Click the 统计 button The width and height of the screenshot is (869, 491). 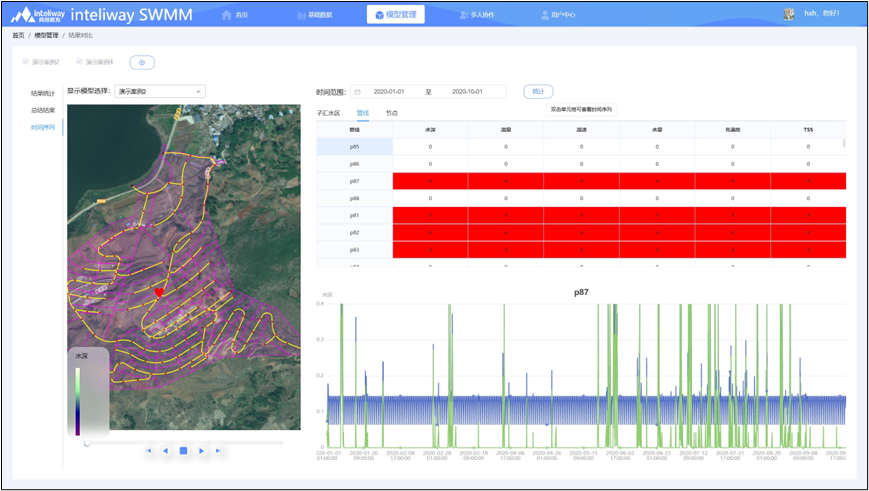click(x=538, y=91)
